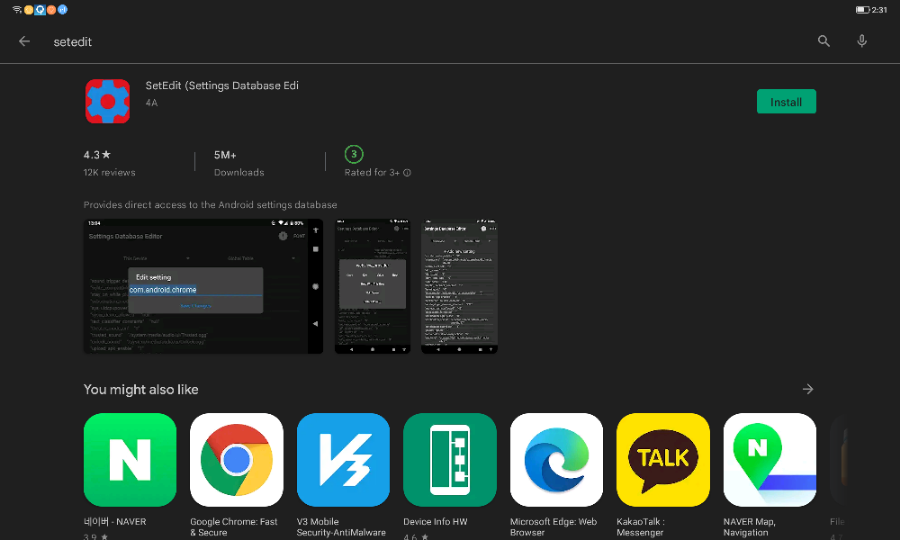Open the Google Chrome app icon
Screen dimensions: 900x540
236,460
